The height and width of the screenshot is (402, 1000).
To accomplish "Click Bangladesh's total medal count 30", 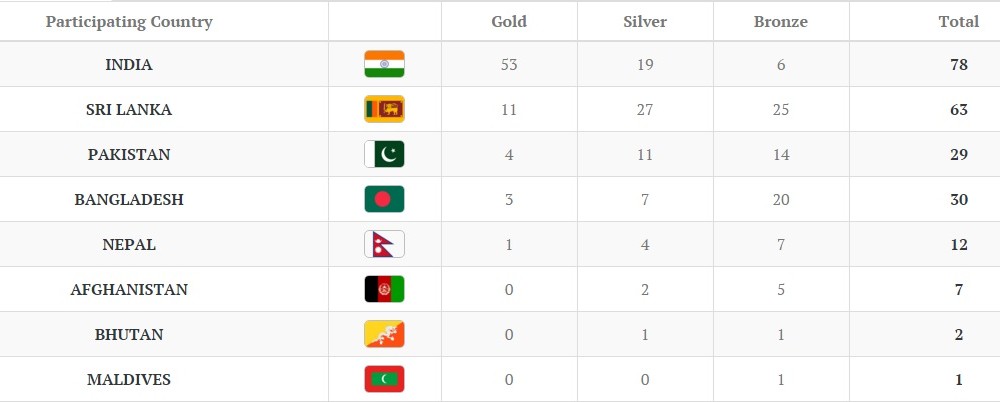I will tap(959, 200).
